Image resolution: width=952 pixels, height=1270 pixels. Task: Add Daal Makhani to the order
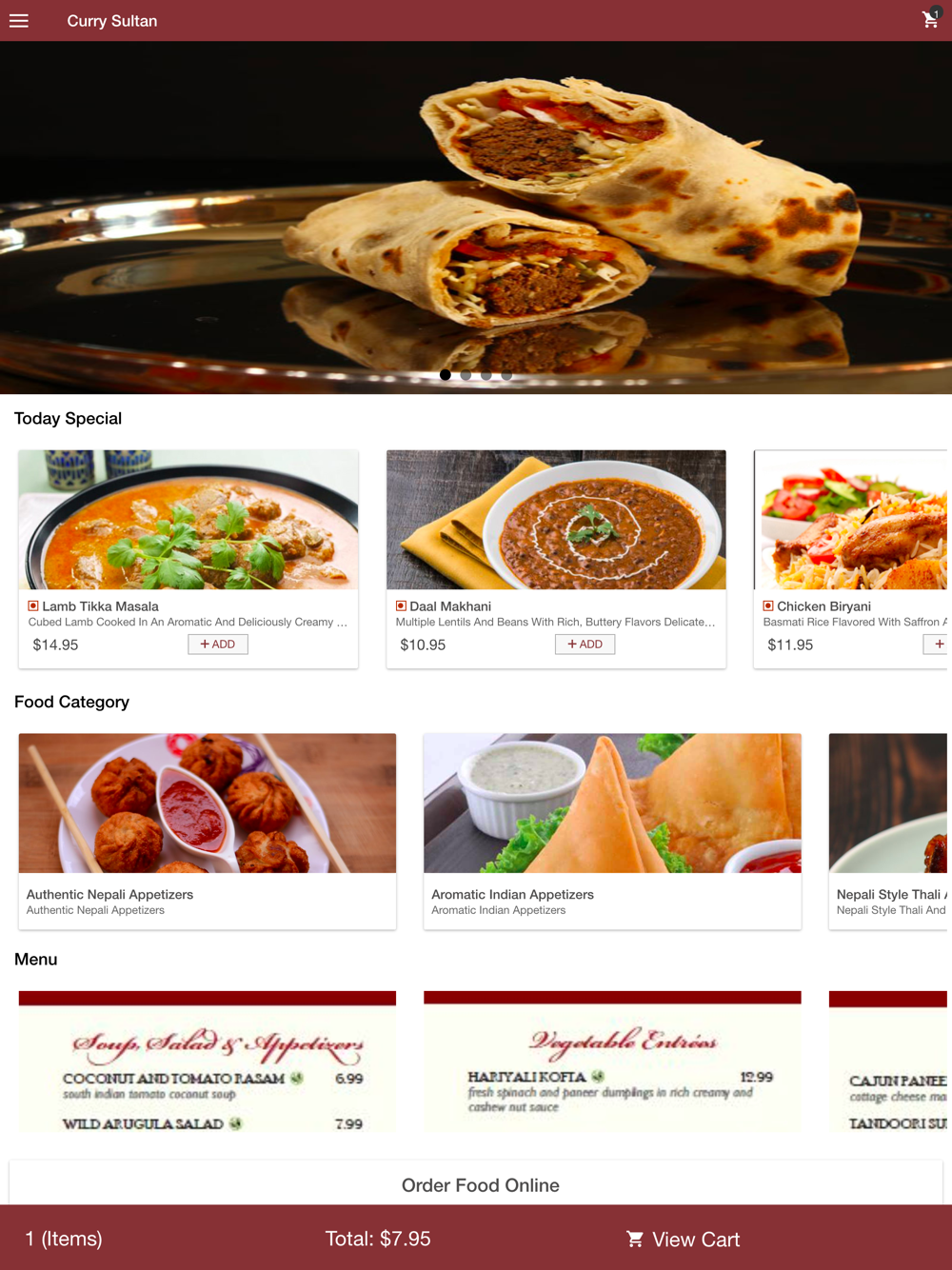[585, 645]
